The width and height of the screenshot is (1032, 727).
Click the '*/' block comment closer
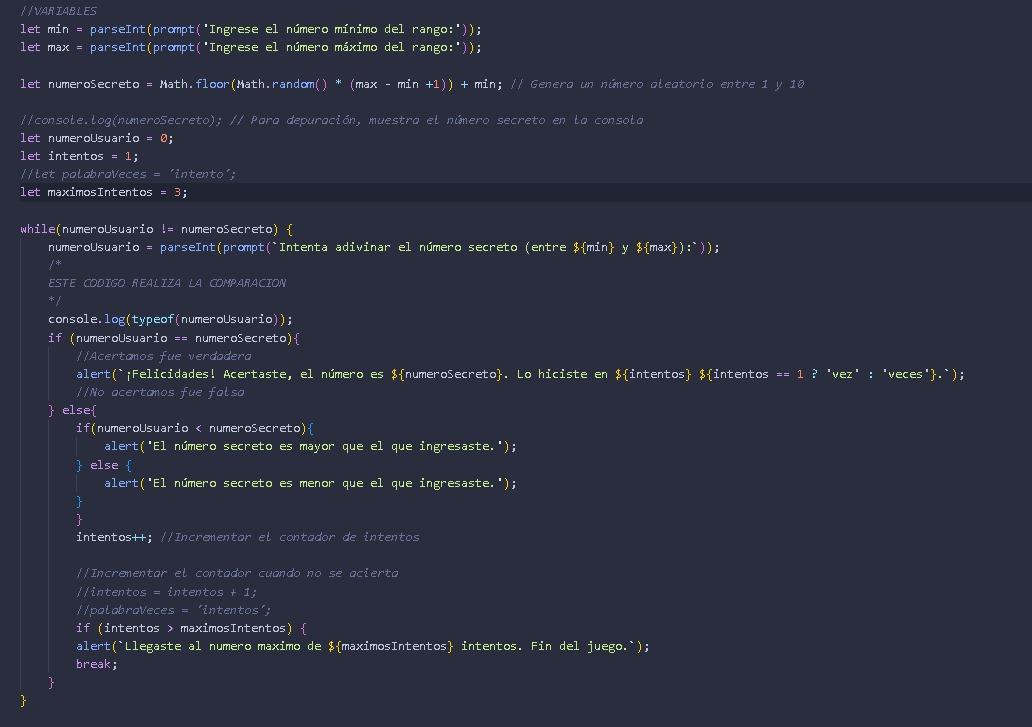pos(55,301)
